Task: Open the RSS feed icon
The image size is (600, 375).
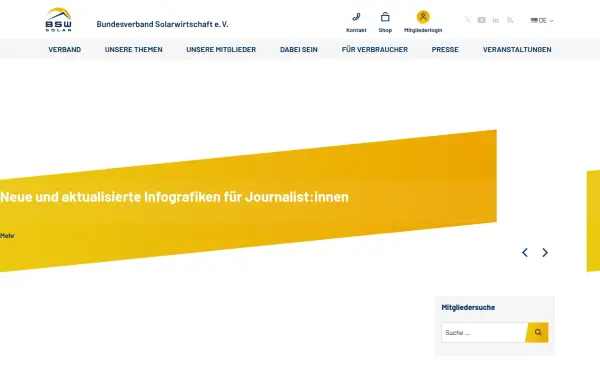Action: (510, 20)
